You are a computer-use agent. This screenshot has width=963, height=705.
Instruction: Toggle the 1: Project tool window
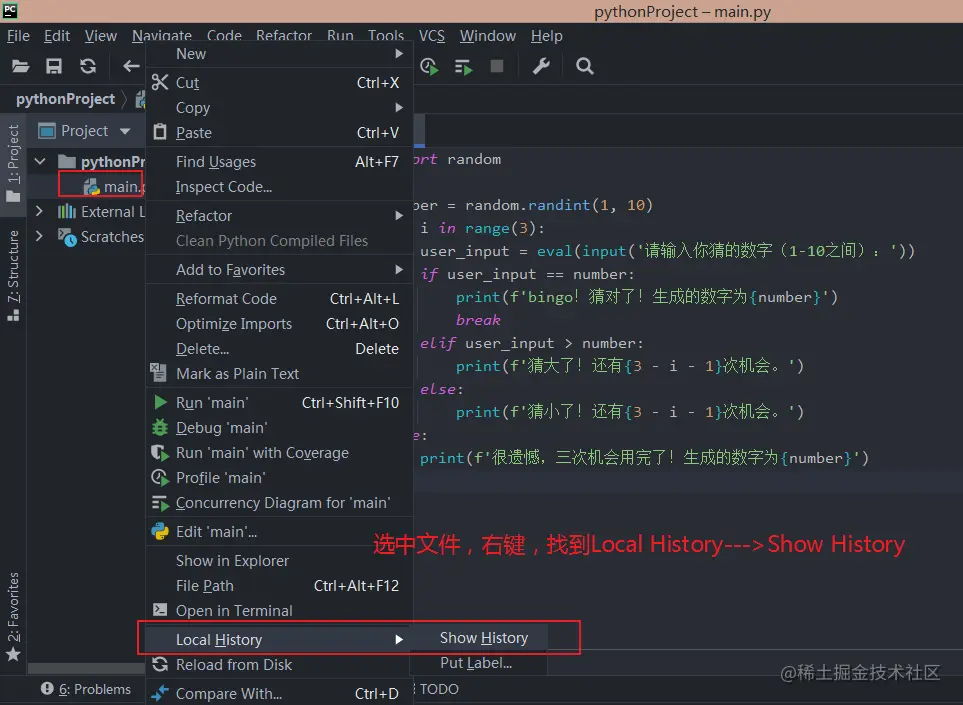pos(13,163)
